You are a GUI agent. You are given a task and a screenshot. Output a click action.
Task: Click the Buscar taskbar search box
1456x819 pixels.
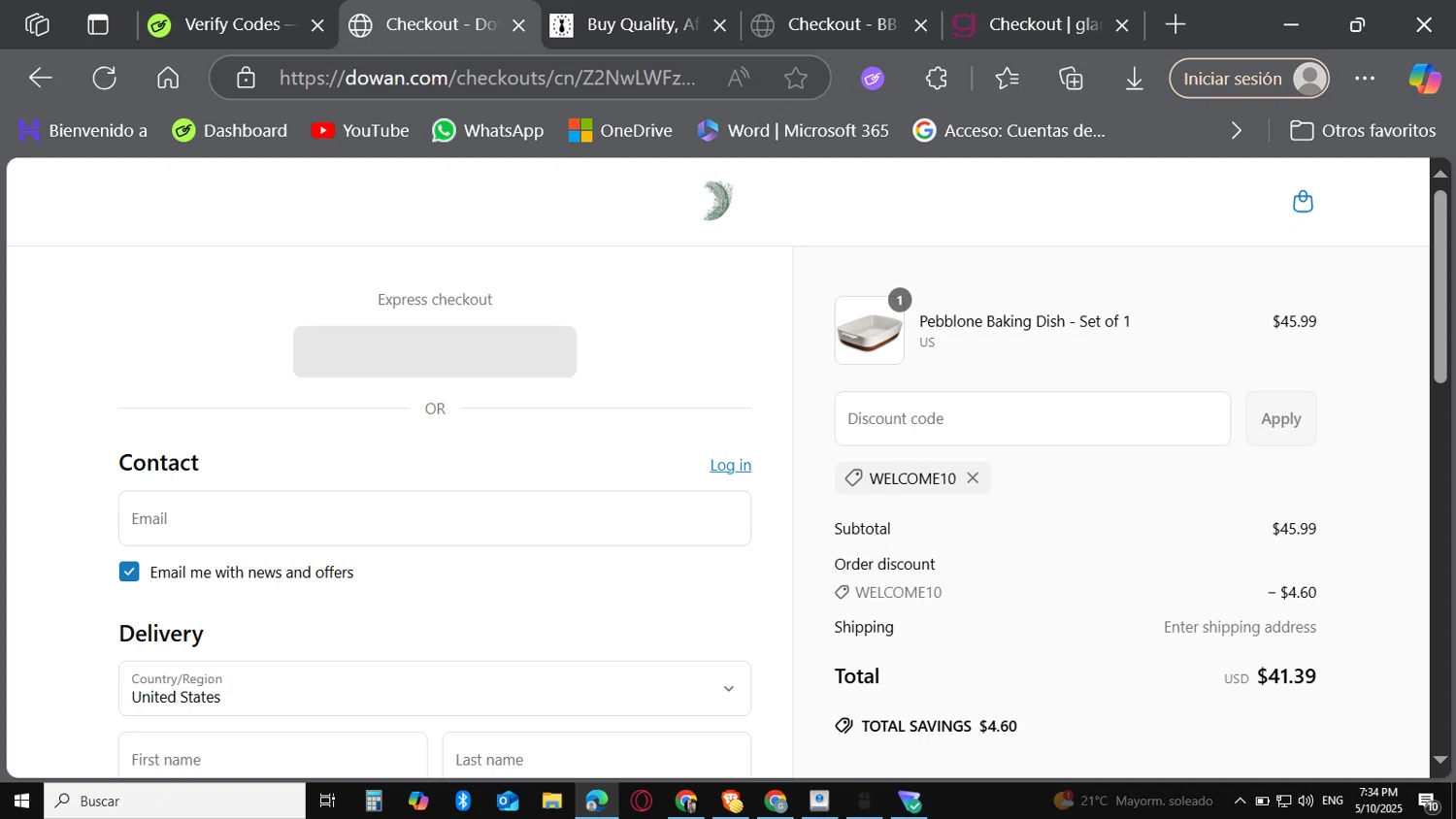175,801
